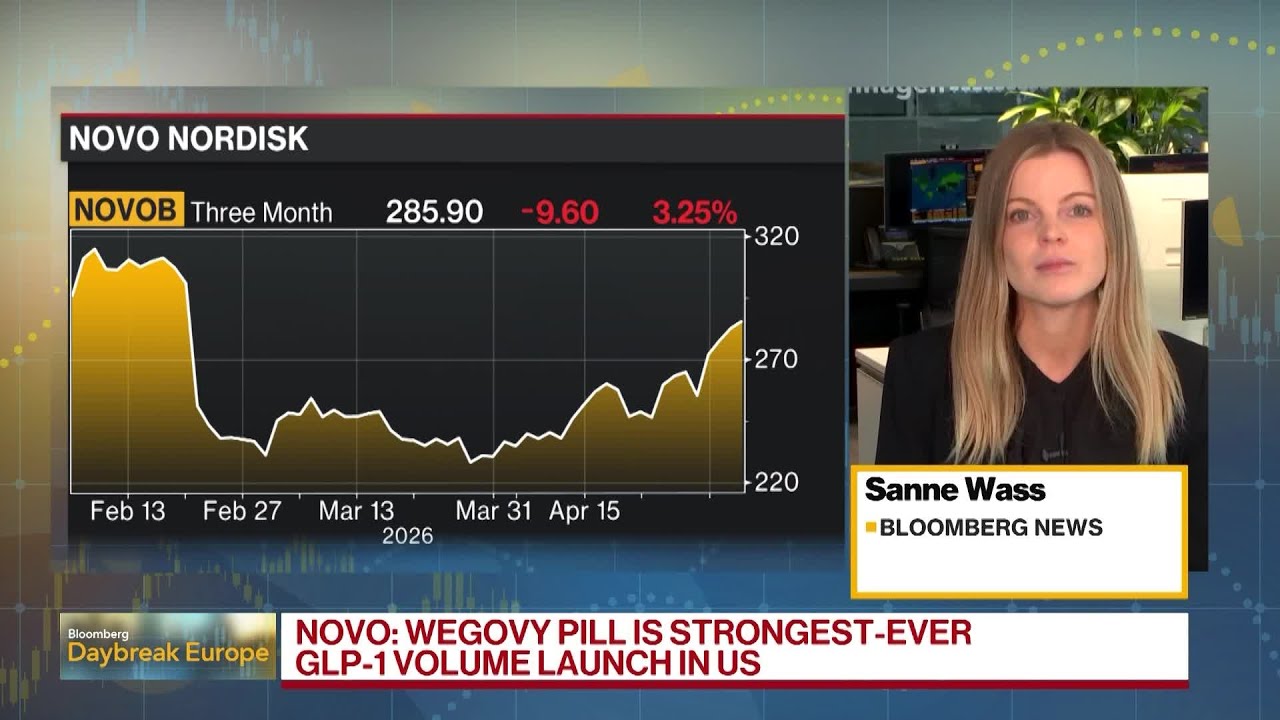Click the NOVO NORDISK chart title

pyautogui.click(x=188, y=138)
